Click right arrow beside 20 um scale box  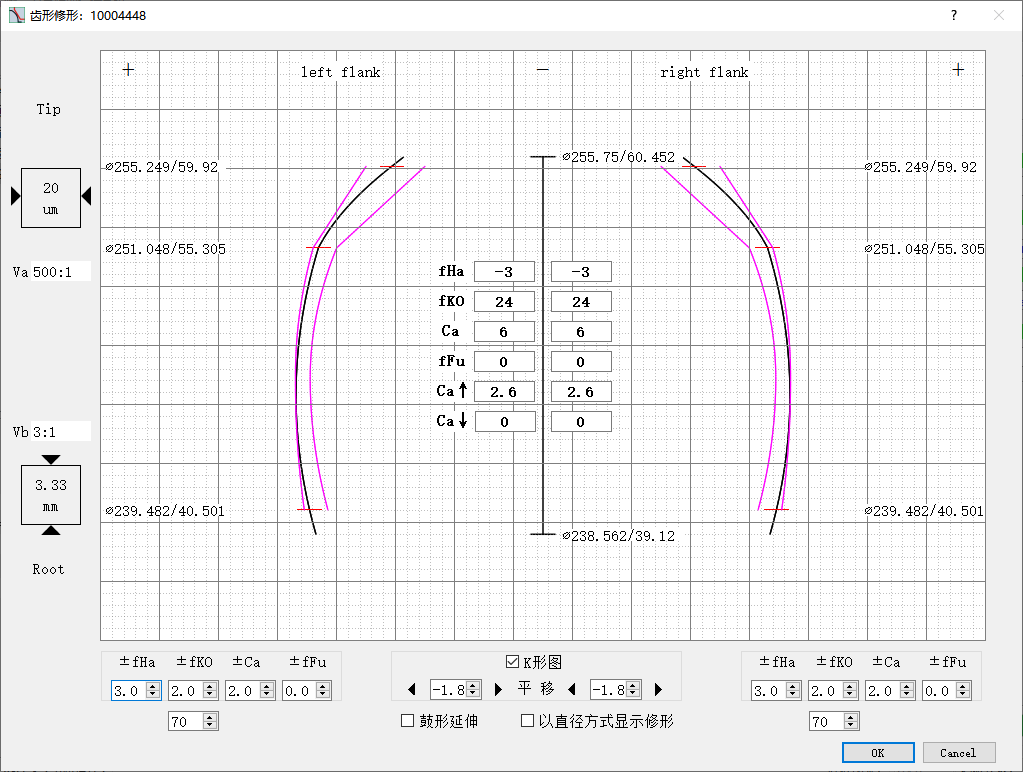pos(86,196)
